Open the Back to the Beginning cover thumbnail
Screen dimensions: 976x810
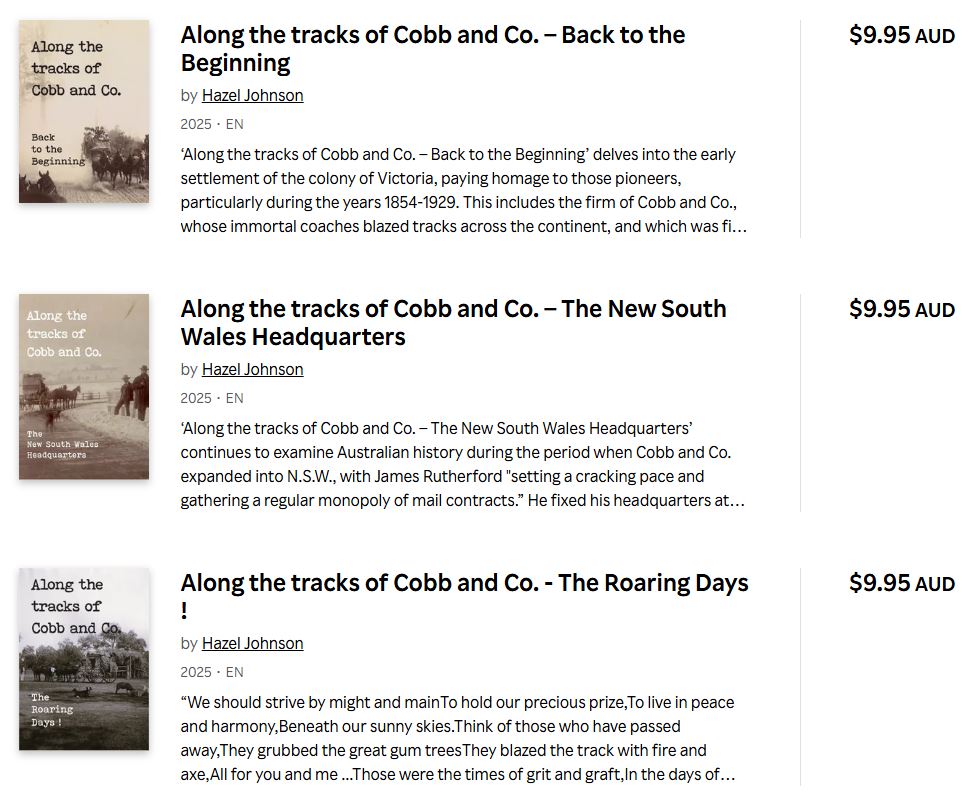tap(84, 111)
